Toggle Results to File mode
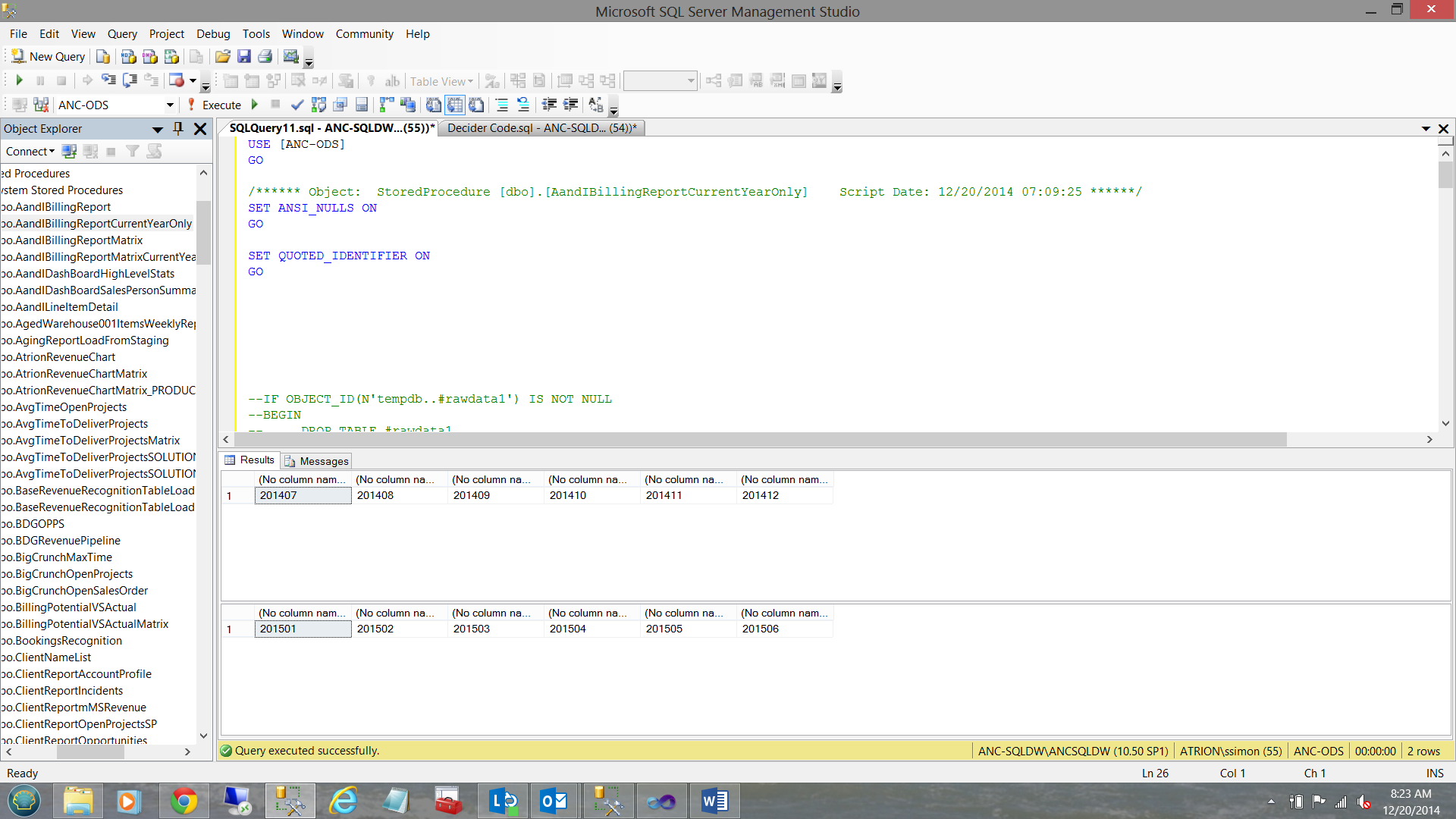1456x819 pixels. coord(476,105)
